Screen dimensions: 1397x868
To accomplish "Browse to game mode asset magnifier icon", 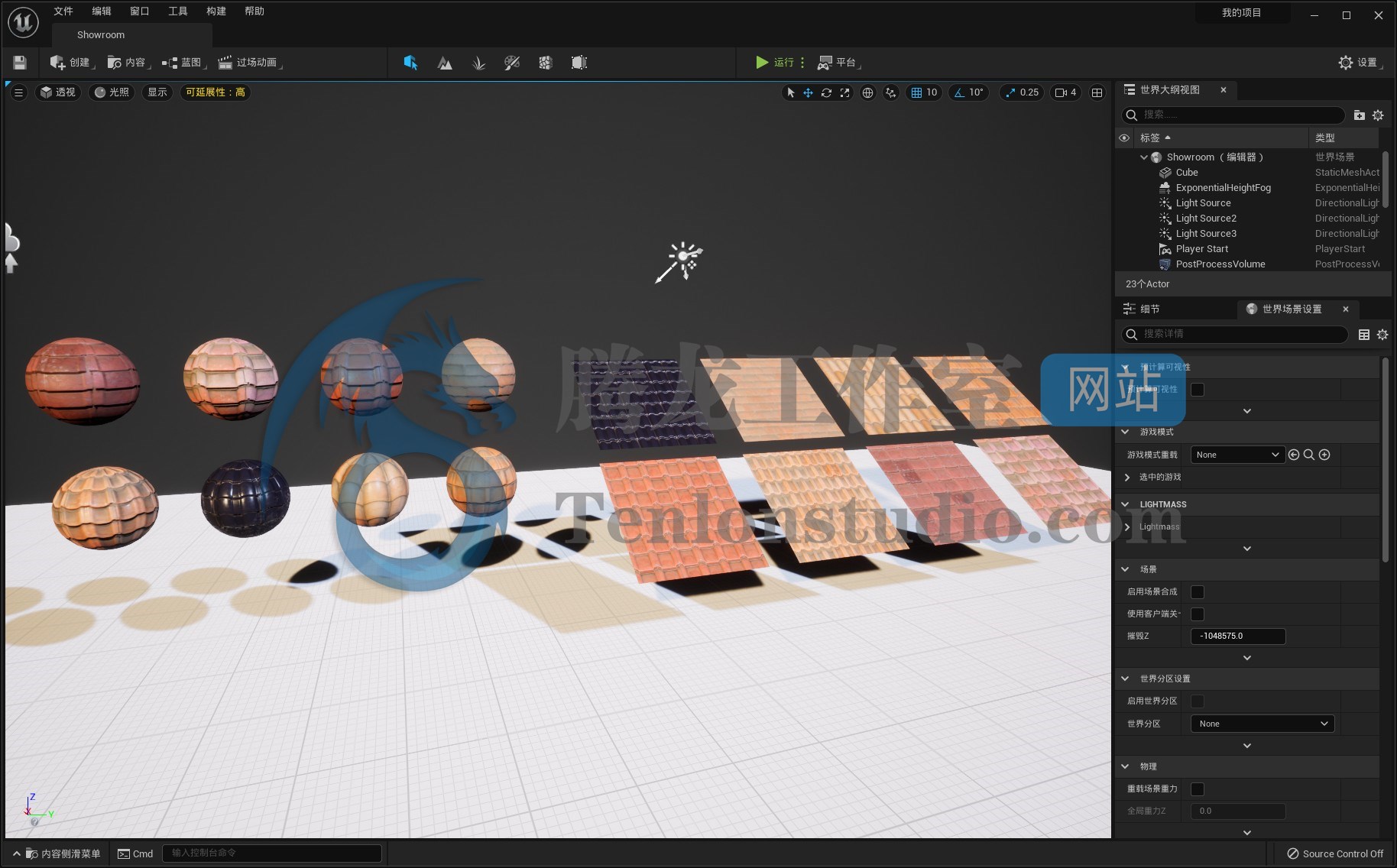I will point(1308,455).
